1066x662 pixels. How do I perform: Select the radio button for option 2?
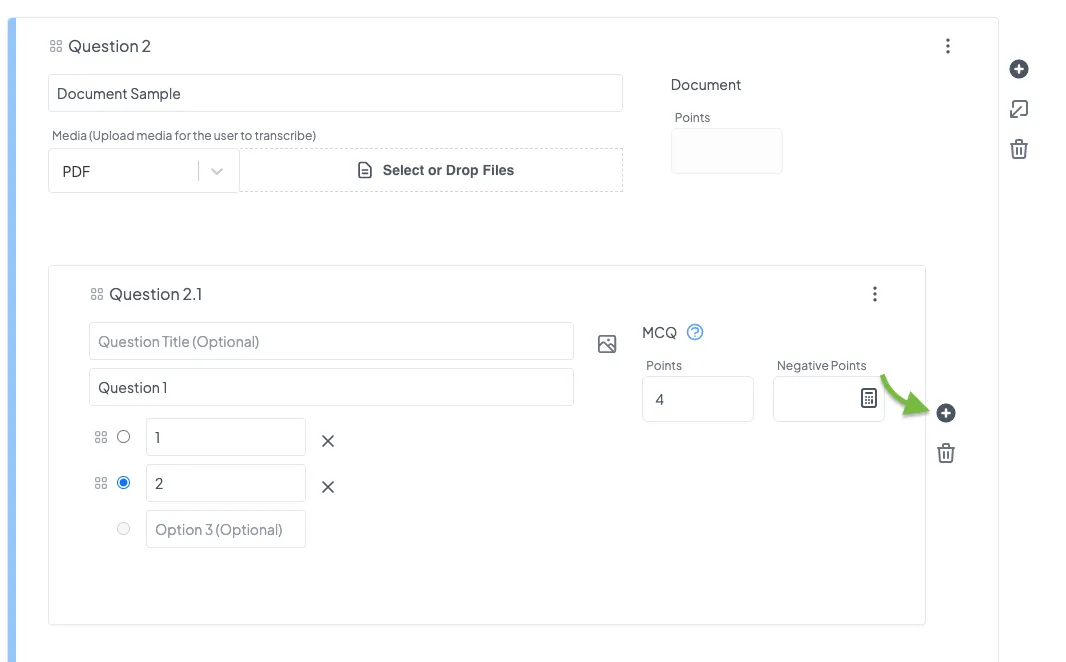(123, 483)
